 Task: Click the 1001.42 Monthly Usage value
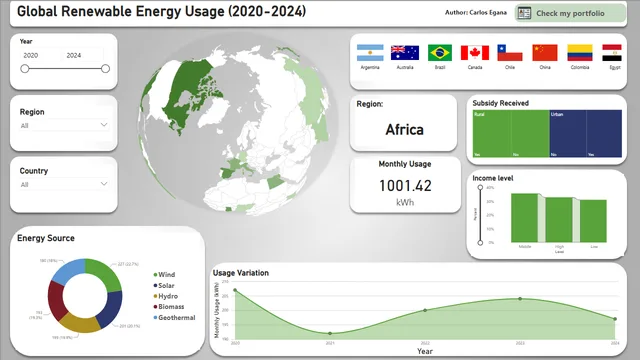(405, 186)
